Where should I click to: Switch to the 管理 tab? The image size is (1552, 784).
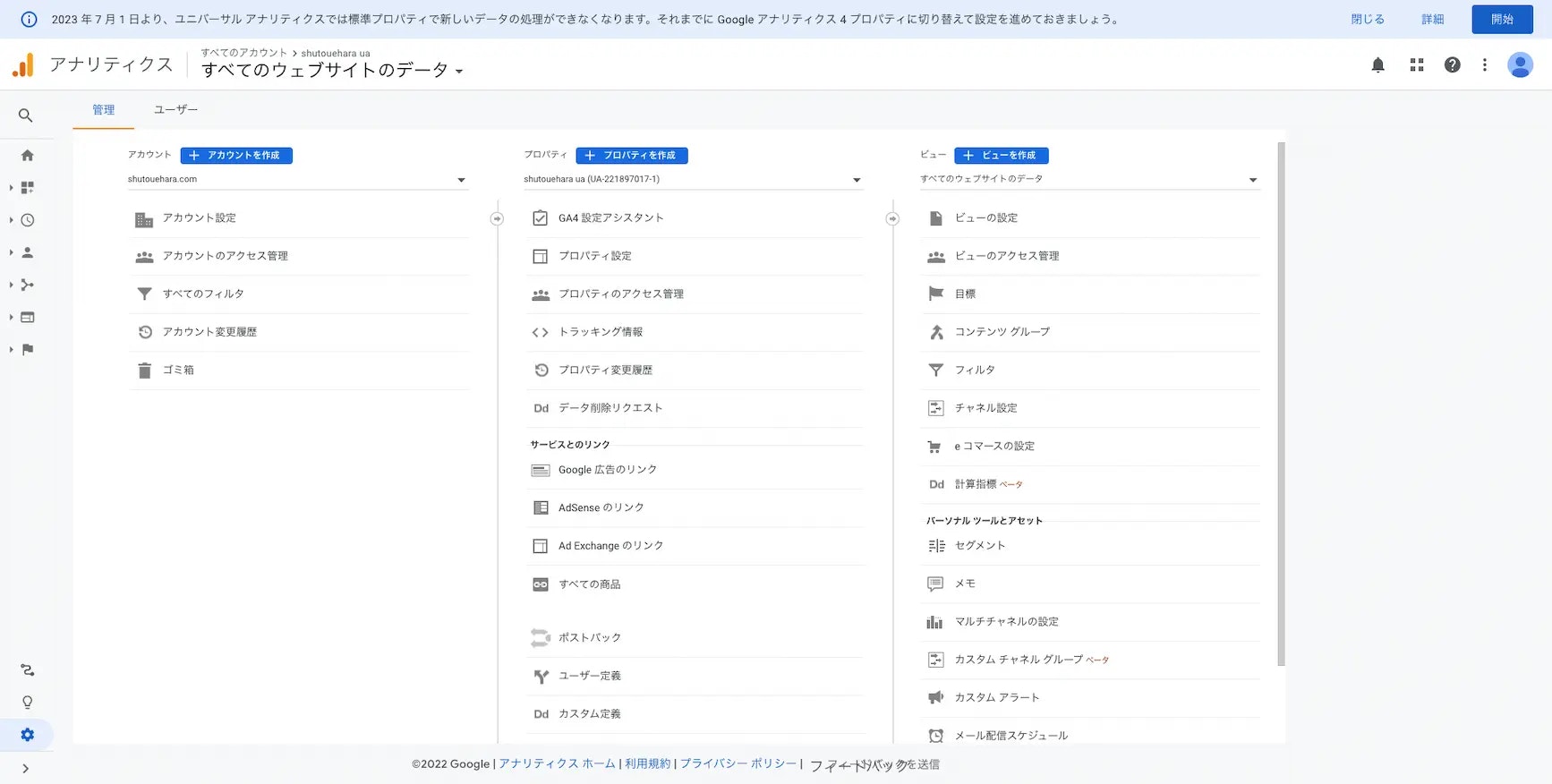coord(104,110)
